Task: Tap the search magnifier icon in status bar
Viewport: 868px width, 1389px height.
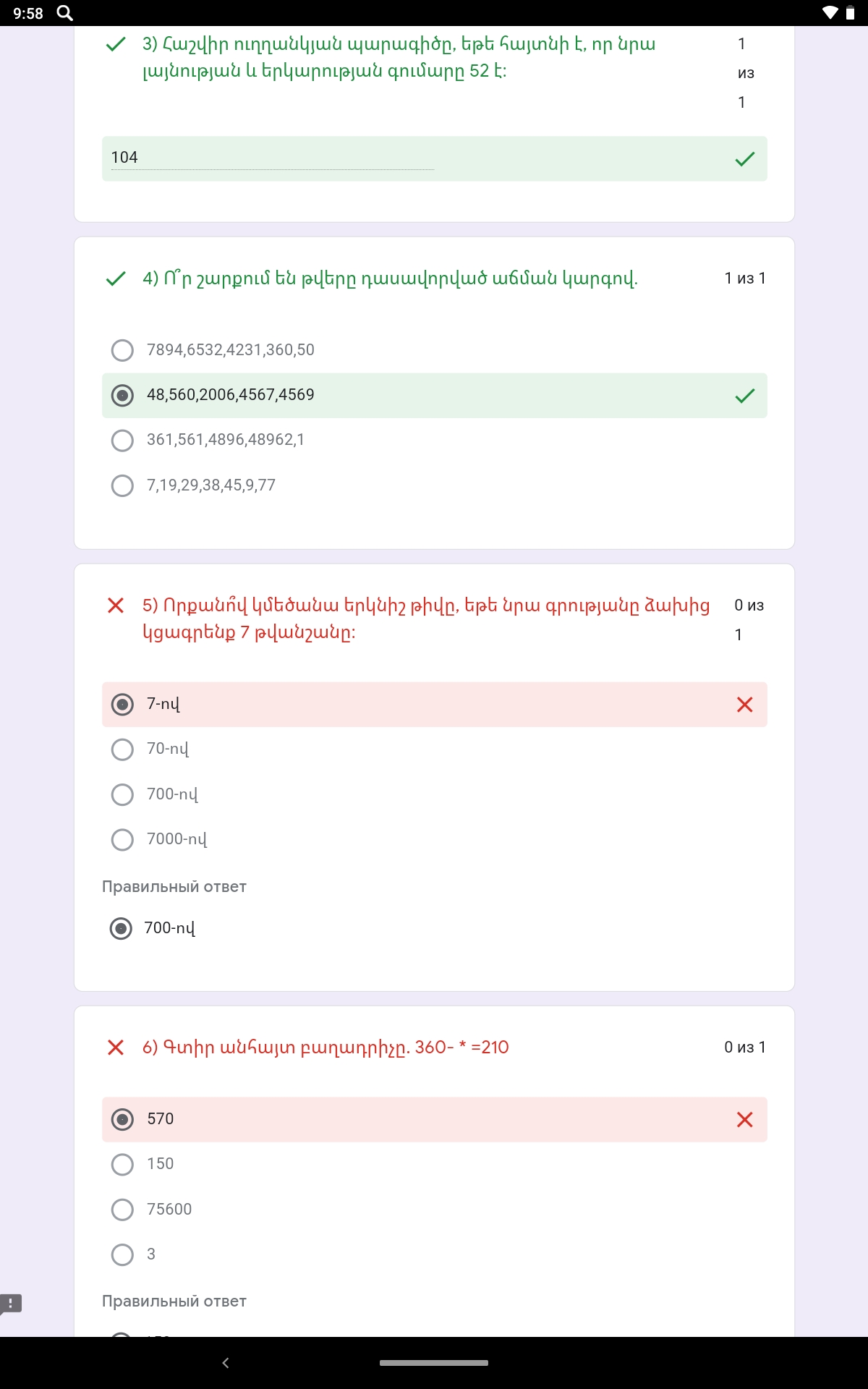Action: [64, 13]
